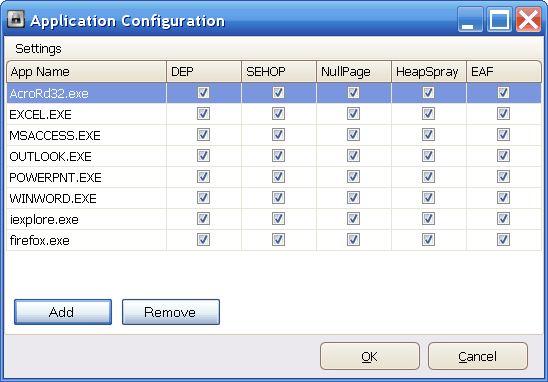Uncheck NullPage for OUTLOOK.EXE

coord(353,156)
